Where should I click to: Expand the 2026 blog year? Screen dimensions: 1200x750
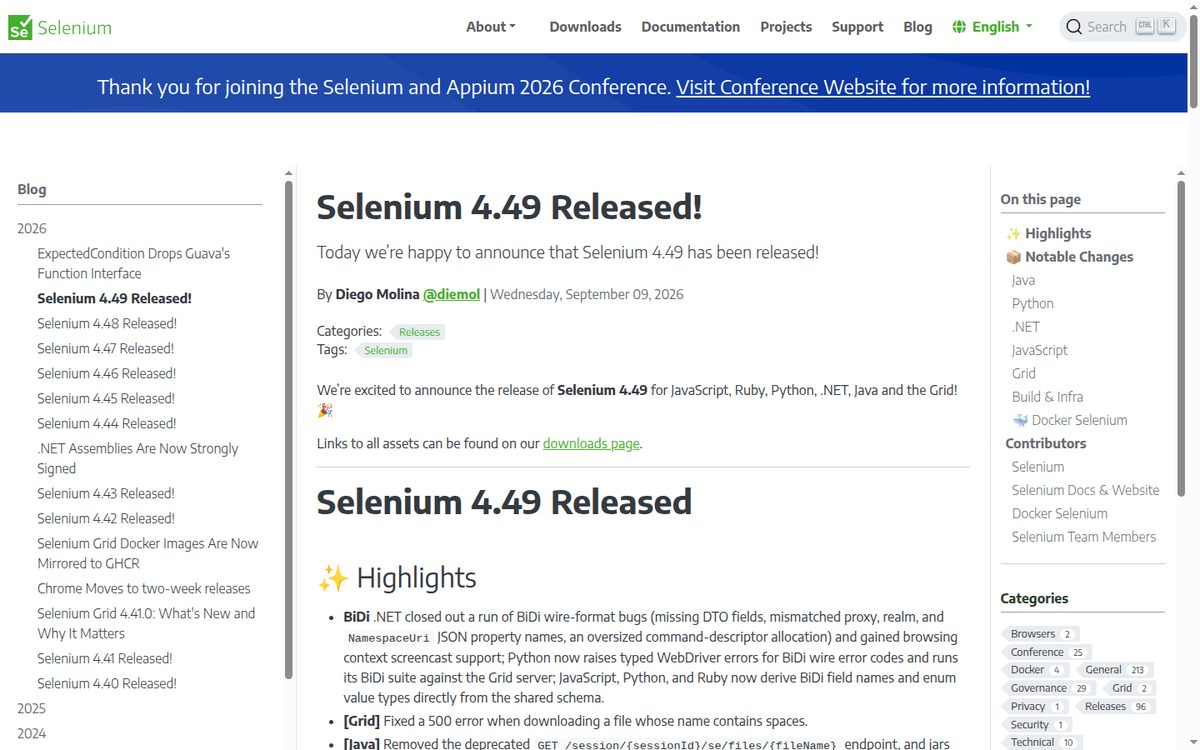coord(32,228)
